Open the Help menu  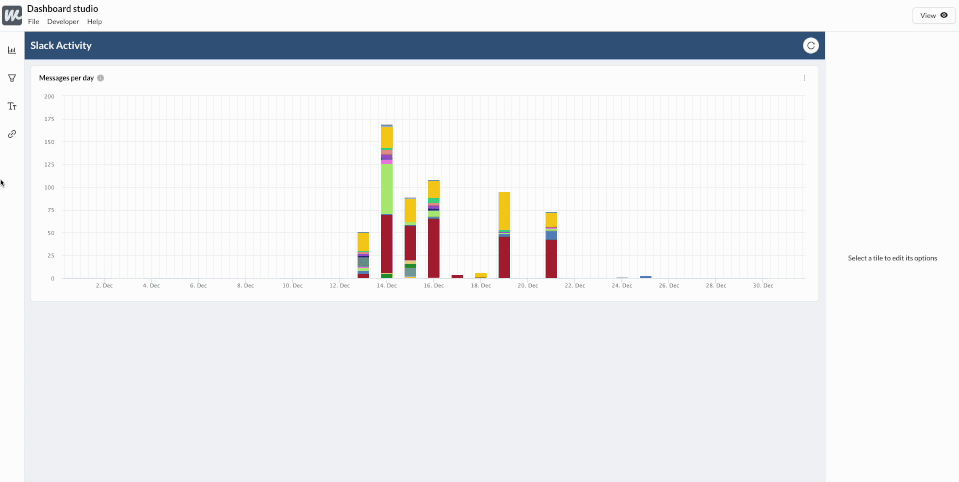click(94, 21)
